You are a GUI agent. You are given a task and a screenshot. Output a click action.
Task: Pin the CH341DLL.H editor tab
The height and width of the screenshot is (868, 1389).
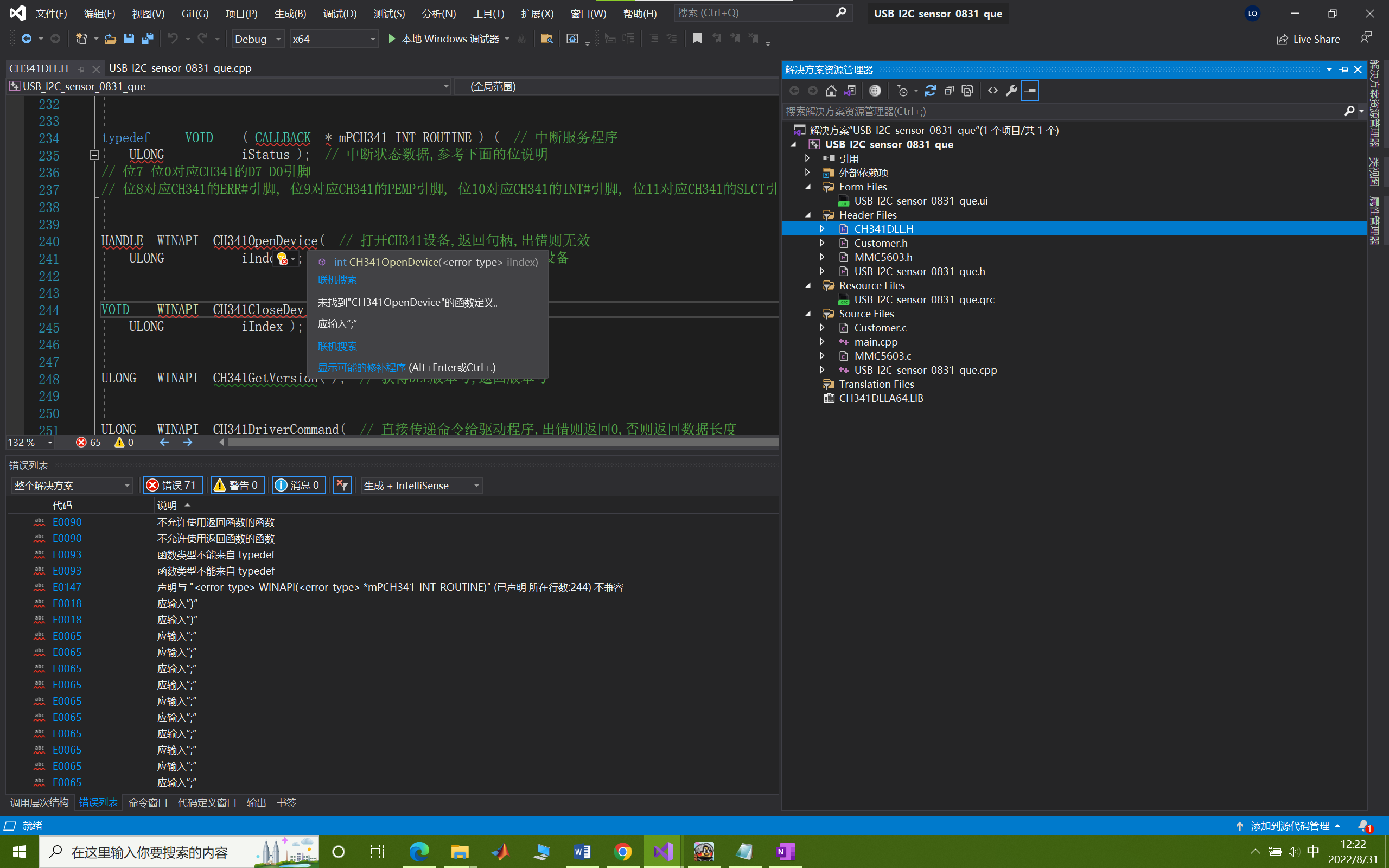point(81,69)
